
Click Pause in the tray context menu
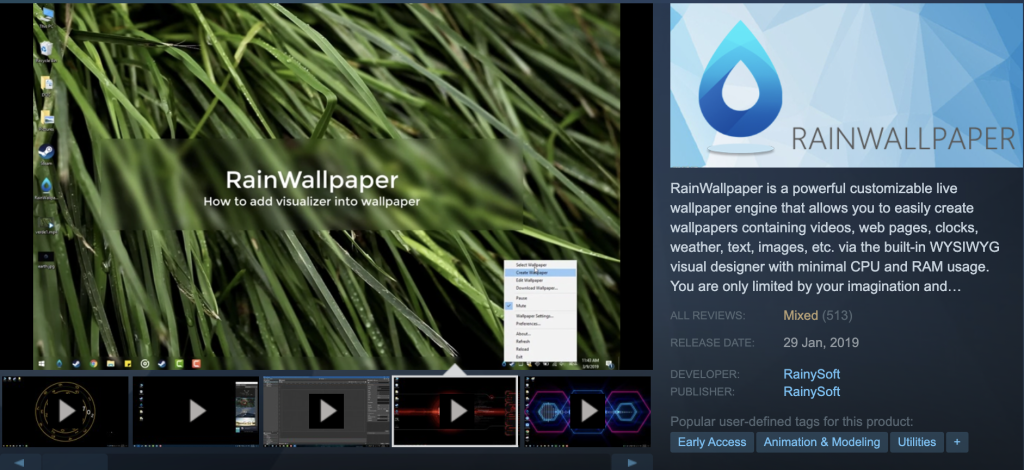pyautogui.click(x=540, y=298)
